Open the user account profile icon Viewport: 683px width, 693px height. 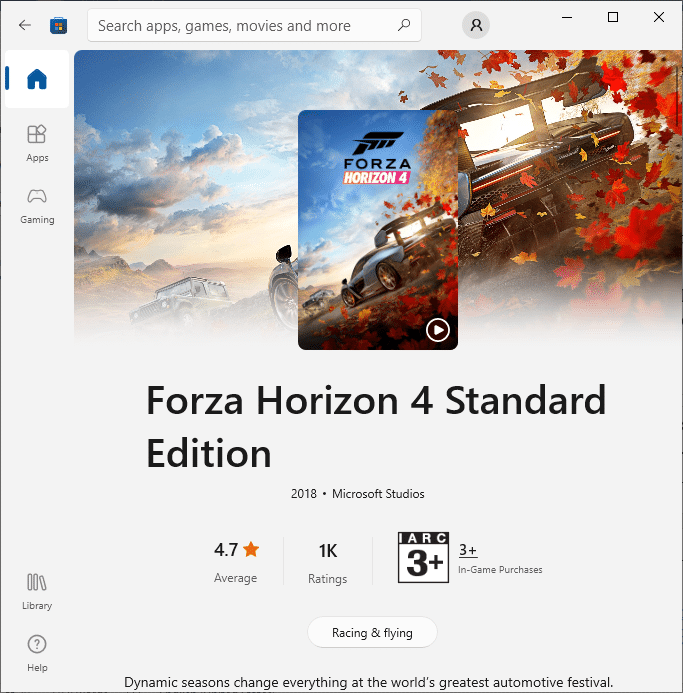coord(476,25)
